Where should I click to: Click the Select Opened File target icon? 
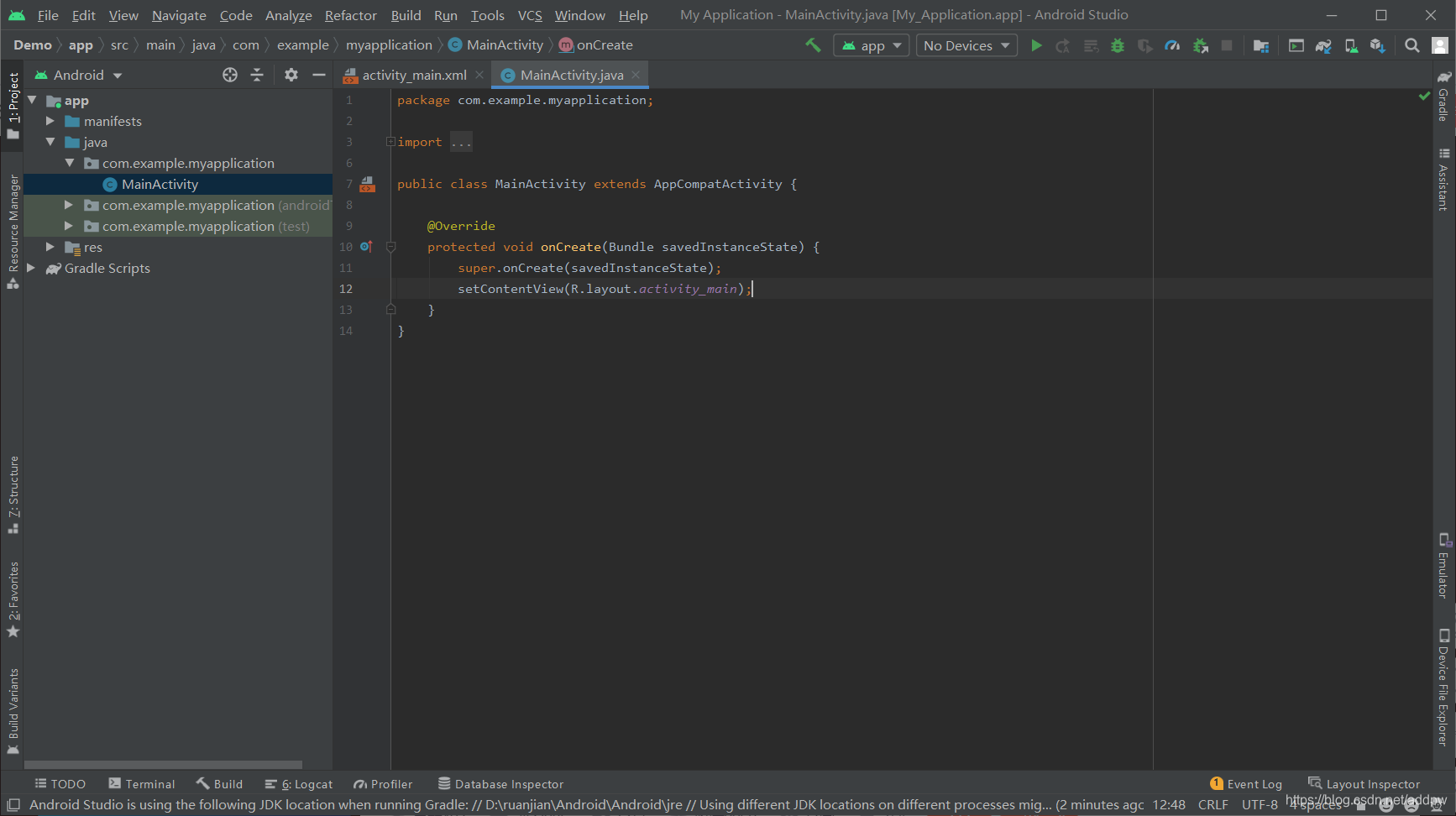[230, 75]
